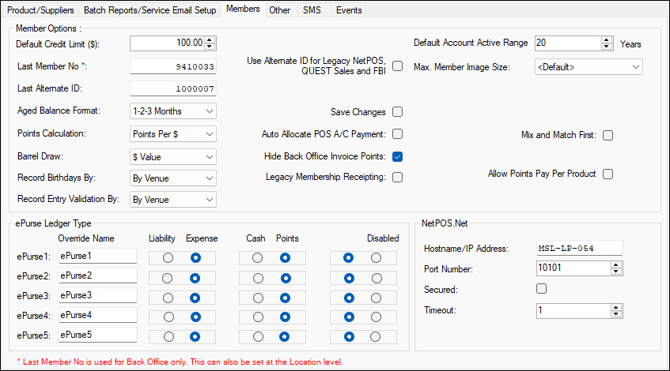670x371 pixels.
Task: Set ePurse1 to Liability
Action: (x=168, y=258)
